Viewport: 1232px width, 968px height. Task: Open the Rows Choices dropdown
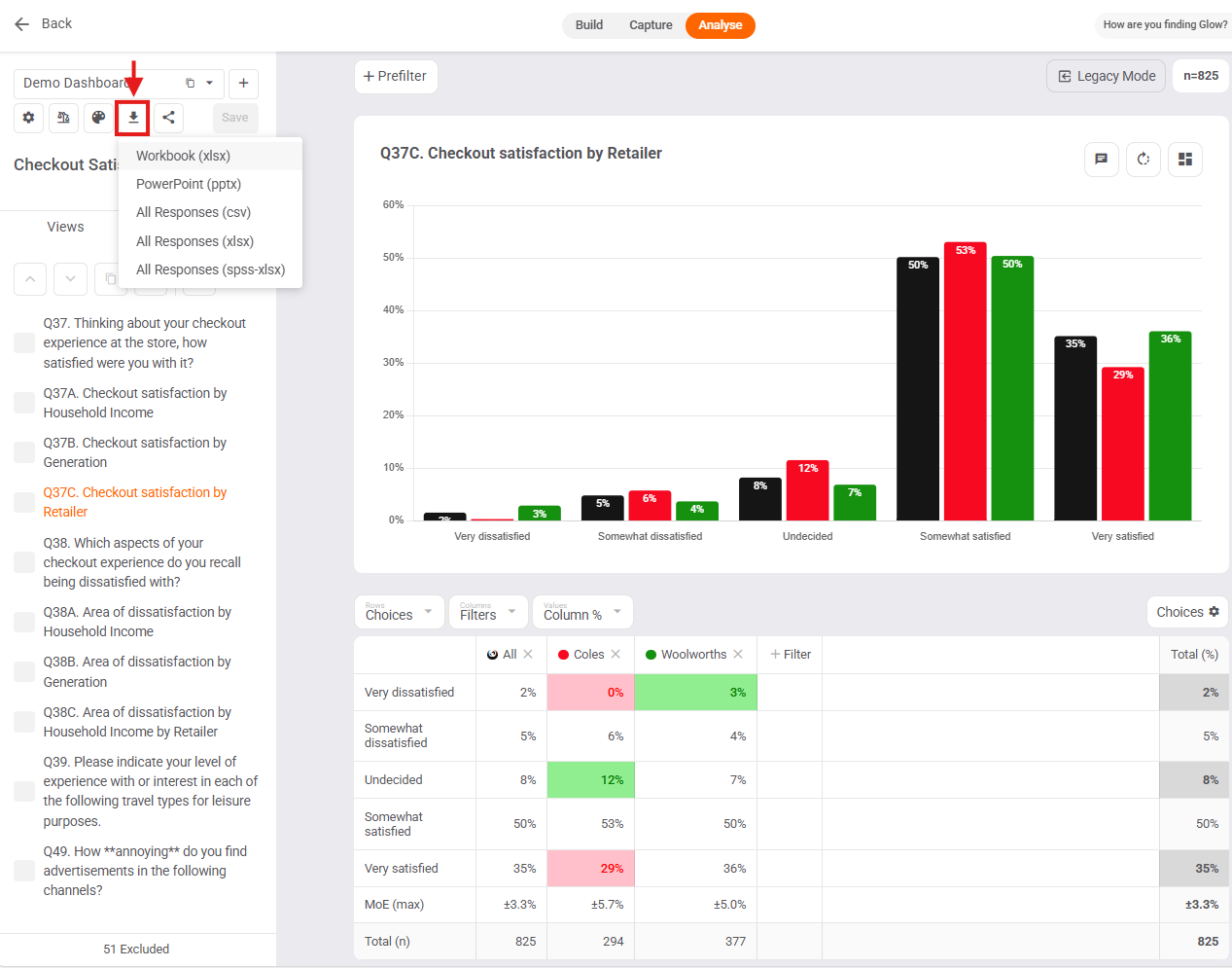pos(400,612)
